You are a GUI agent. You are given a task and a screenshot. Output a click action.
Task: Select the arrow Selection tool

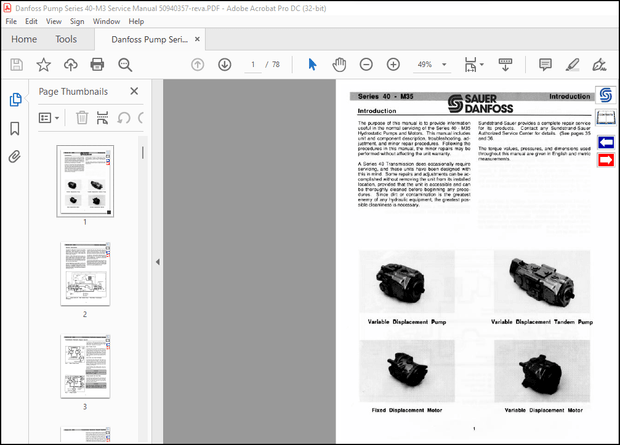(312, 64)
